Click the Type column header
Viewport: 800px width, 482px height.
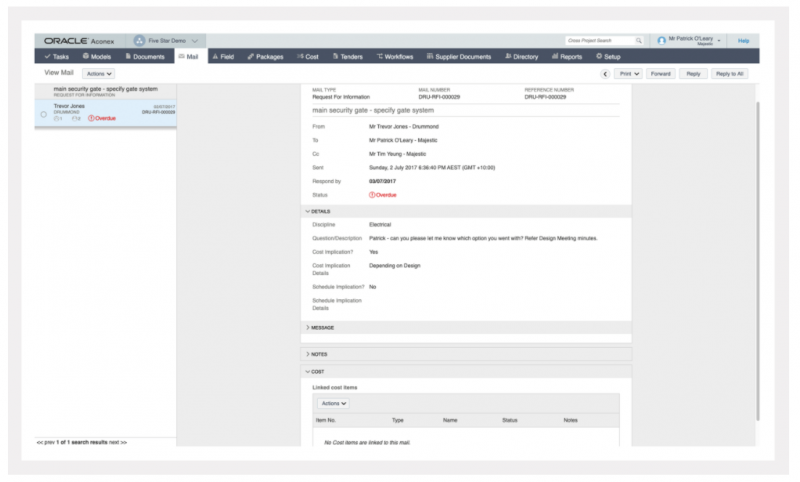coord(397,420)
